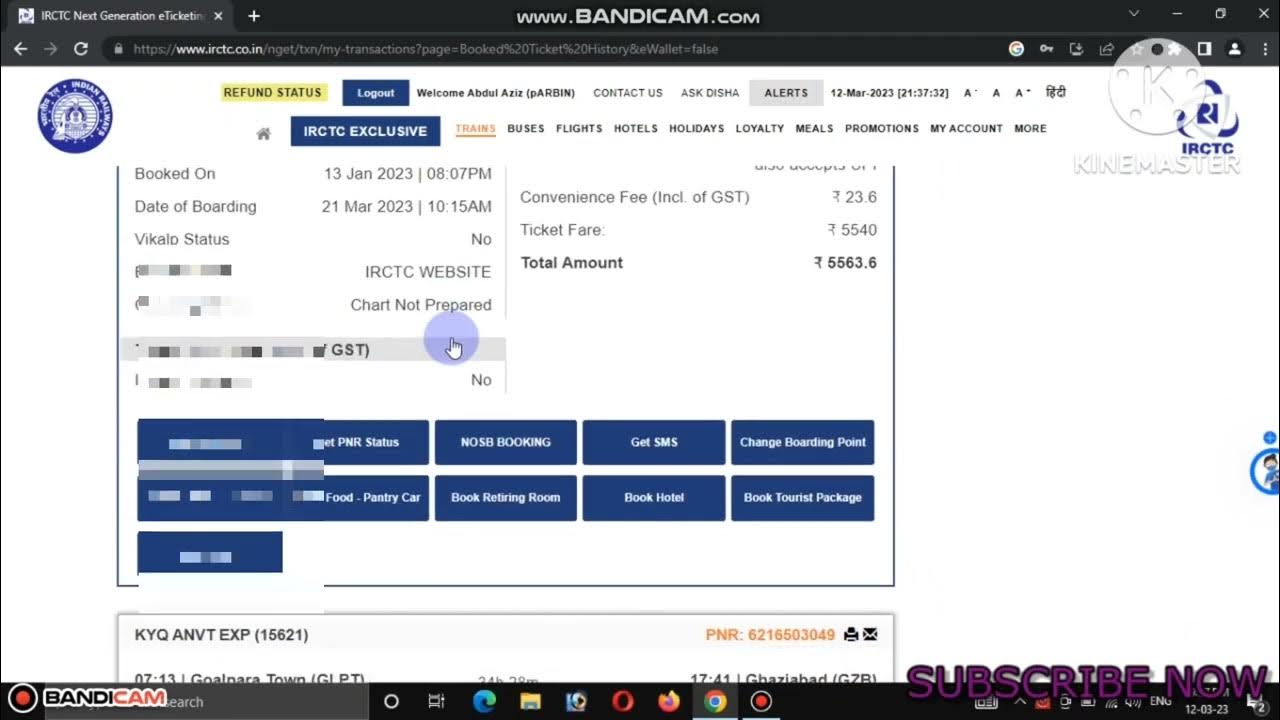Click the browser address bar URL
Image resolution: width=1280 pixels, height=720 pixels.
tap(425, 48)
